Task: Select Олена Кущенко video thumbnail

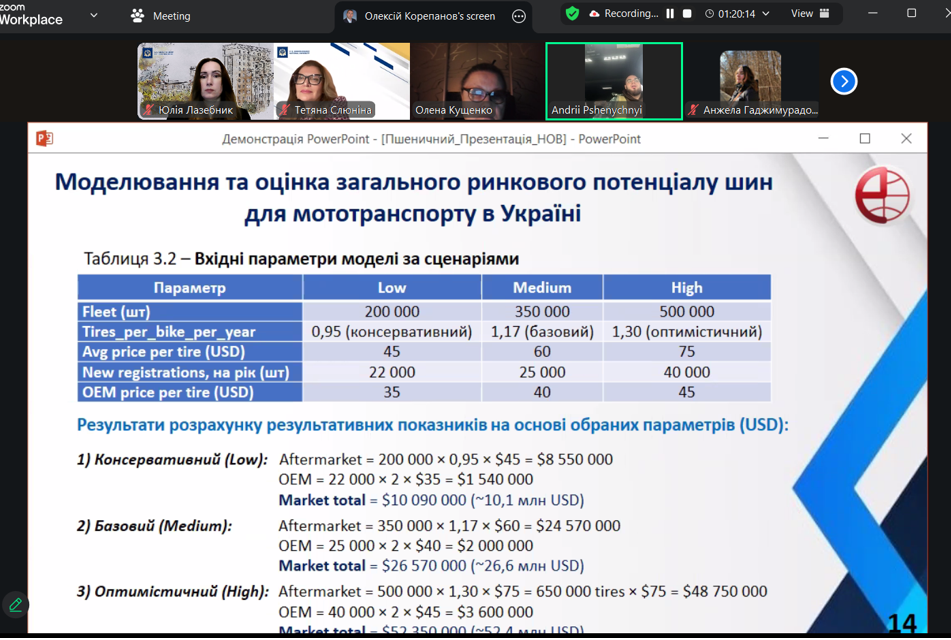Action: pyautogui.click(x=477, y=81)
